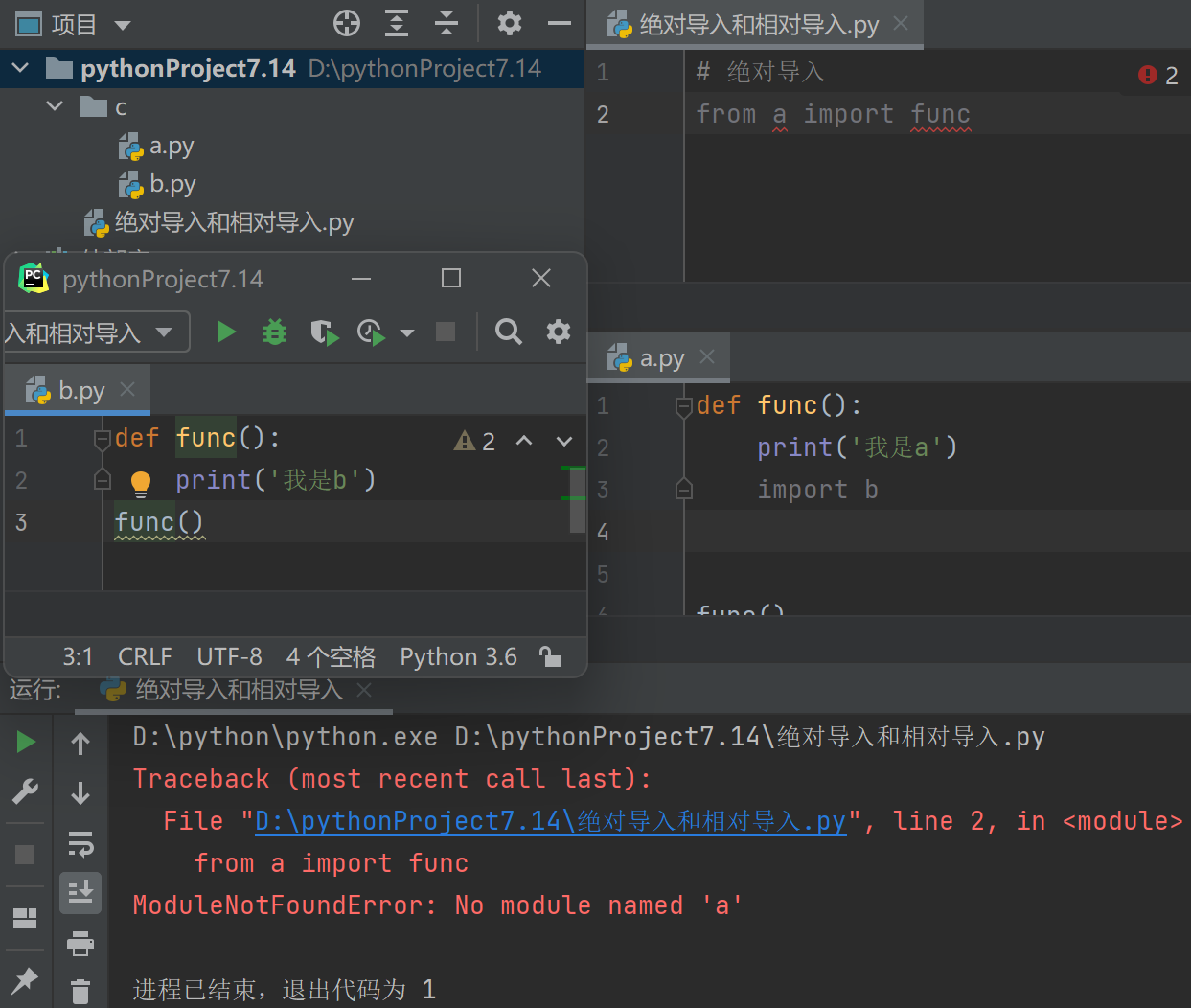This screenshot has width=1191, height=1008.
Task: Rerun program from run panel
Action: [26, 742]
